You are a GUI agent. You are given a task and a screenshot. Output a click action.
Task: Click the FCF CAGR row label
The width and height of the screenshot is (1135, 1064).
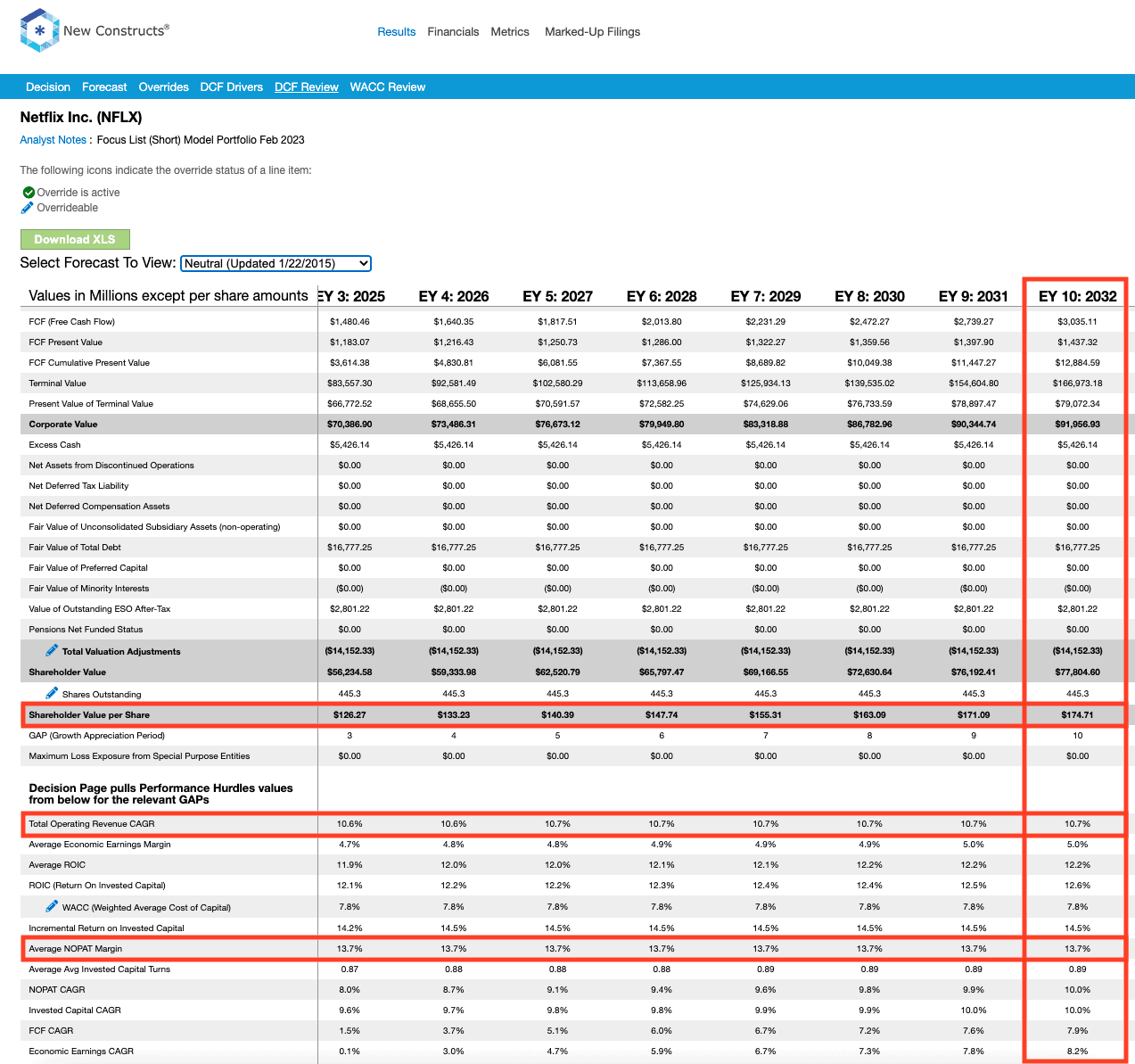point(51,1031)
